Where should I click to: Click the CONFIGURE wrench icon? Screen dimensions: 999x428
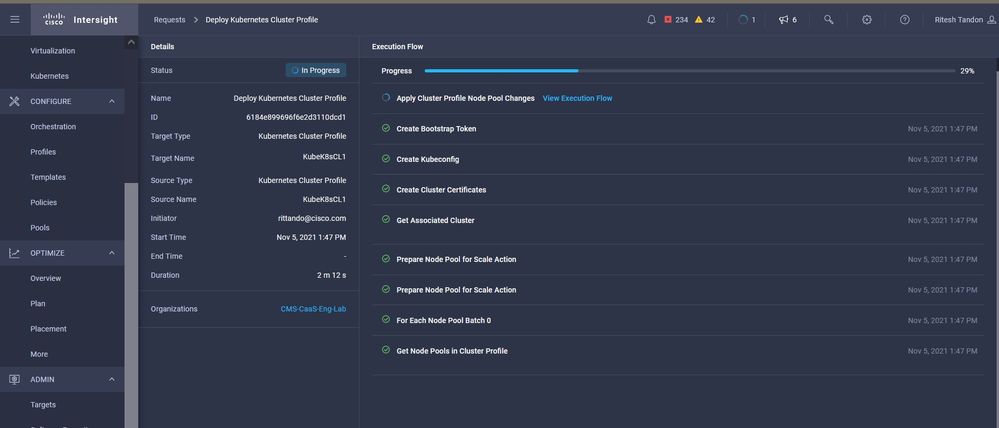(x=14, y=101)
